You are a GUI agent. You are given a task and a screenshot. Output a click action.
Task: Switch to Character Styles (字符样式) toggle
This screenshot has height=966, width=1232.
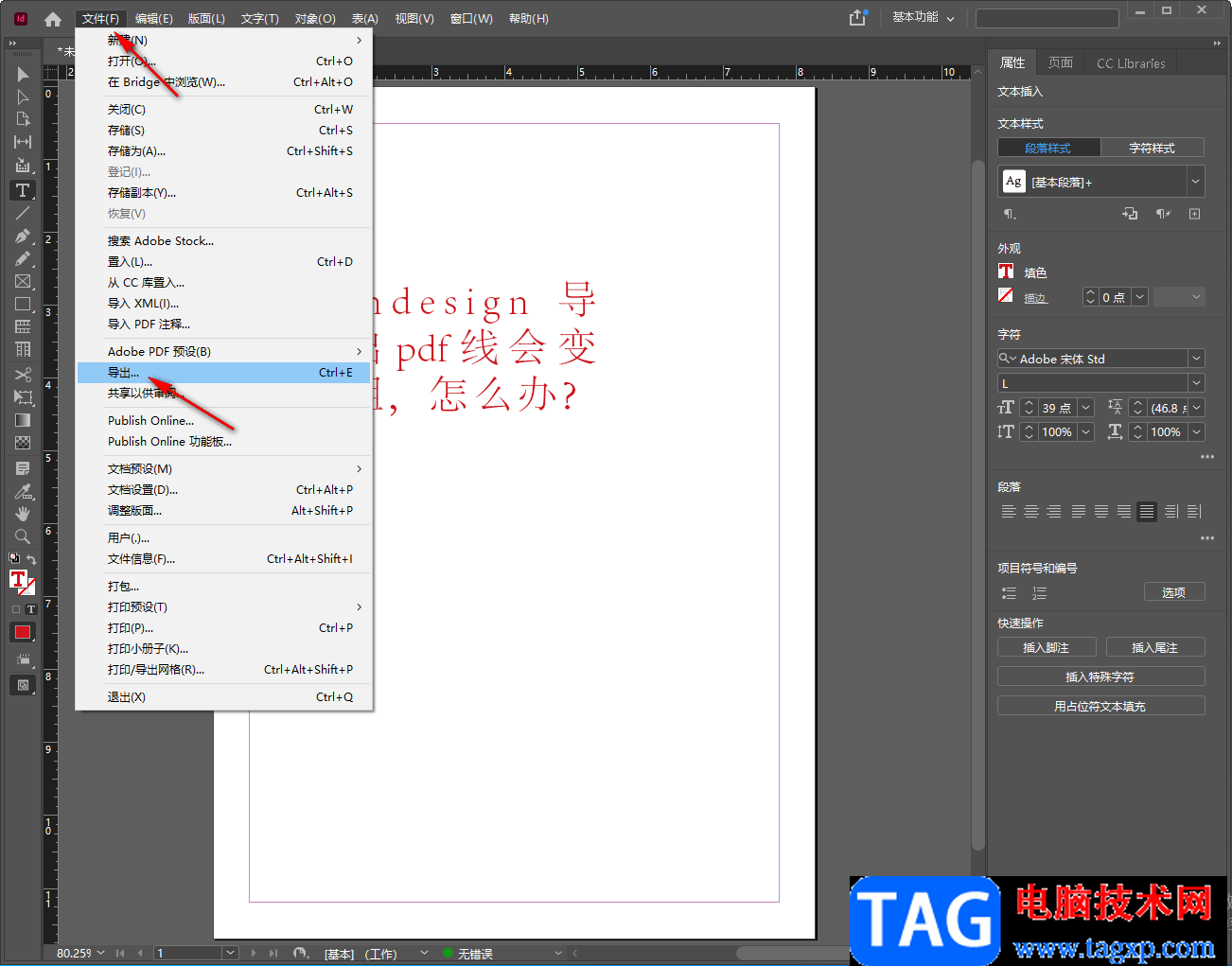(1153, 148)
